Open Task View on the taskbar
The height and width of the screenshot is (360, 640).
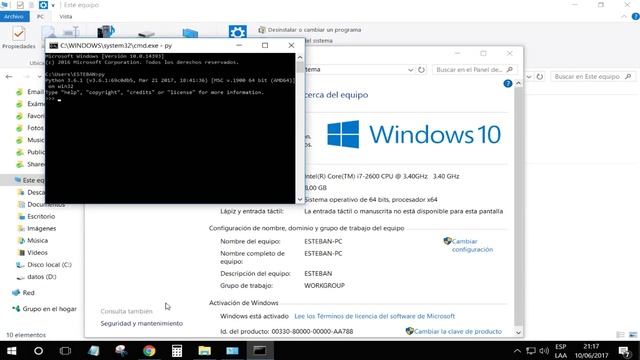65,351
